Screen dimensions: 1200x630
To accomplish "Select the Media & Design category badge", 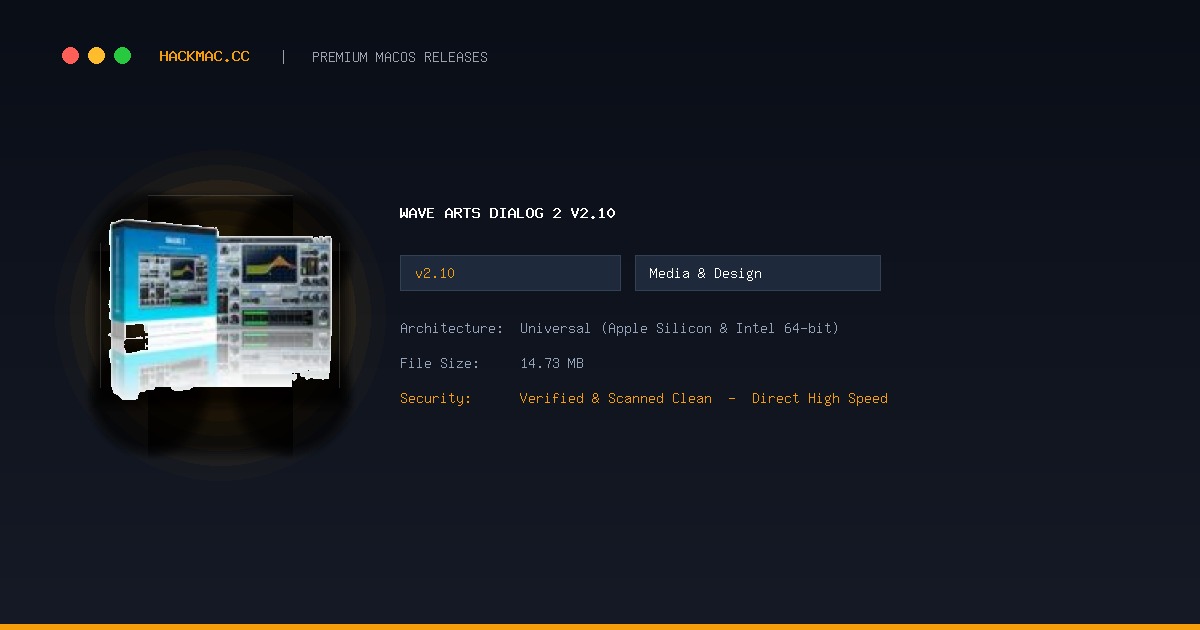I will [x=758, y=273].
